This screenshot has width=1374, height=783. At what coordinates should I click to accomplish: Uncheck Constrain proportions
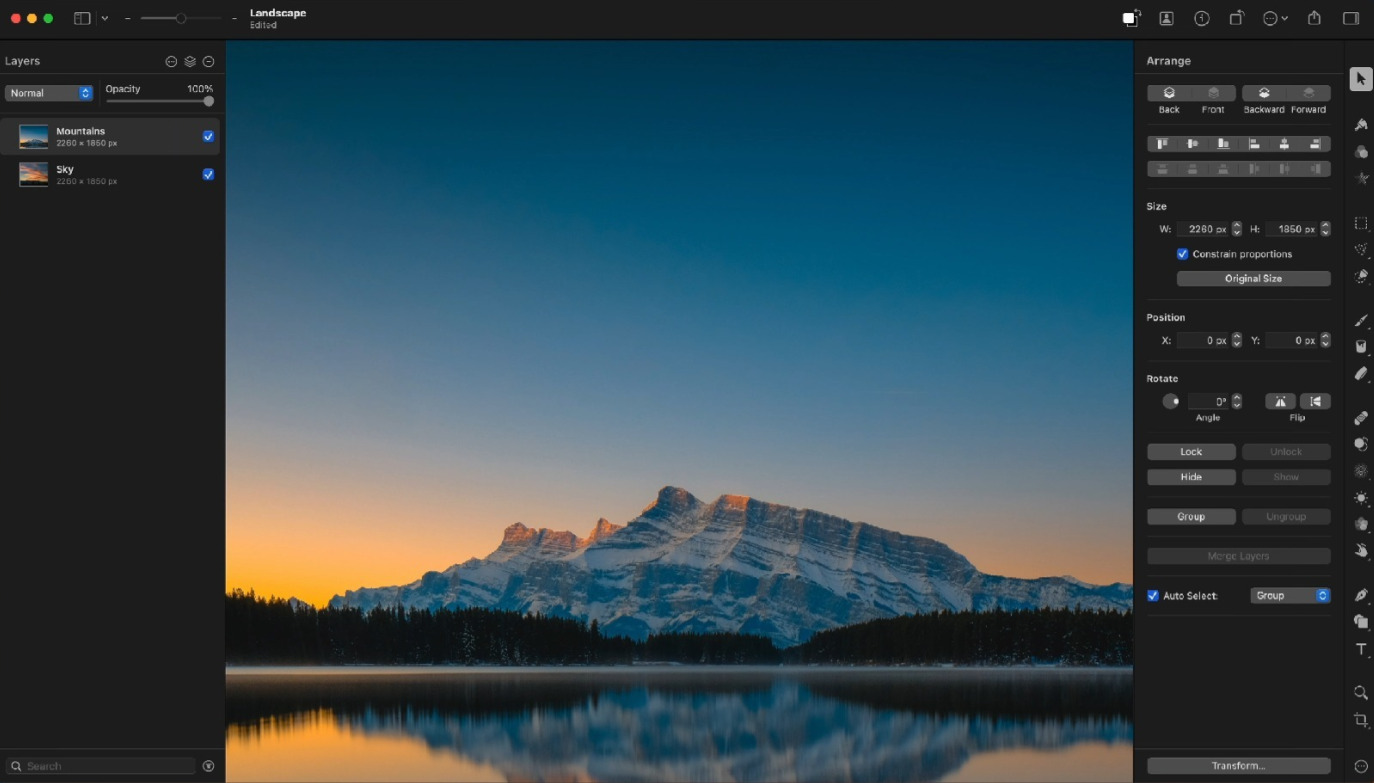[1182, 254]
